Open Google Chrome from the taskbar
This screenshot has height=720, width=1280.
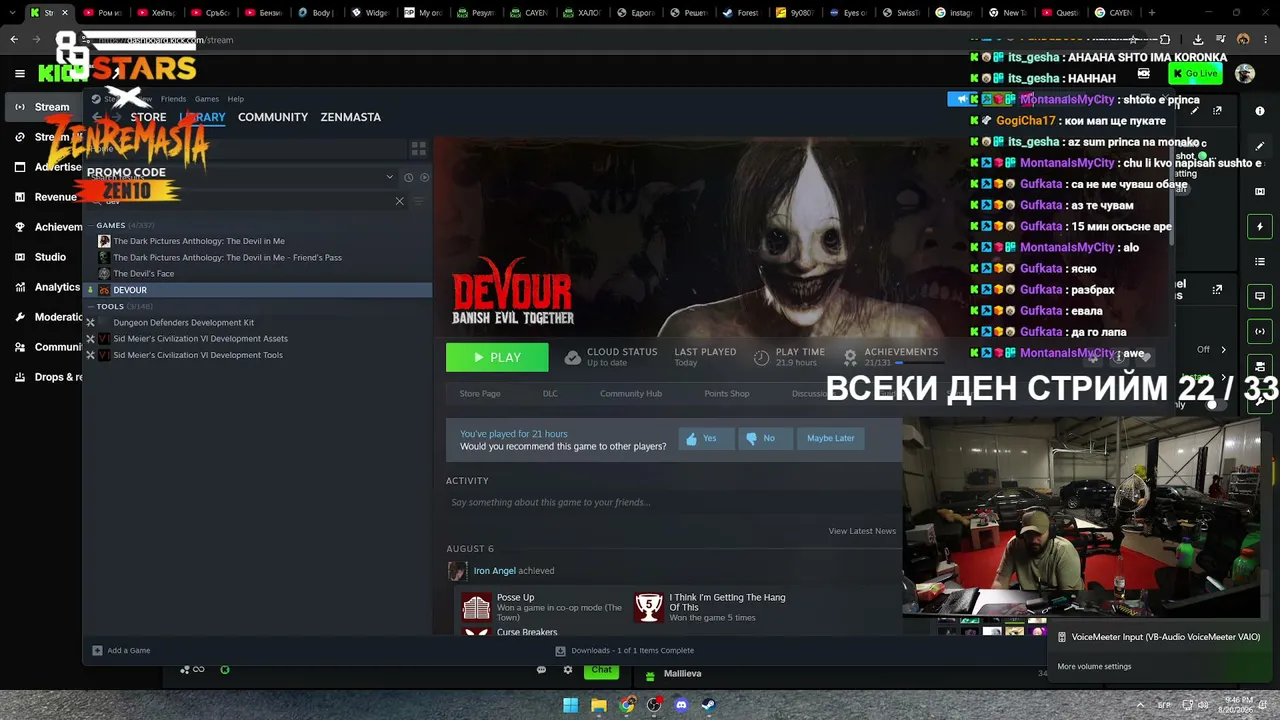[626, 705]
